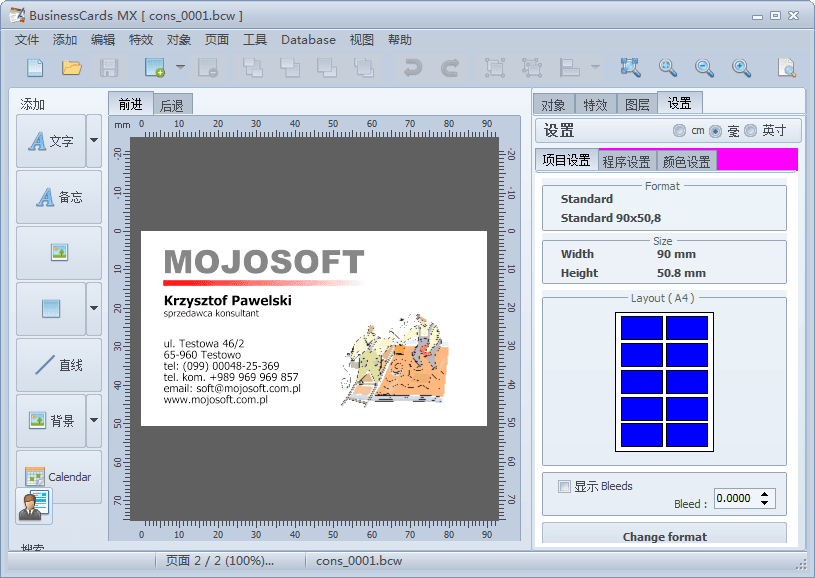This screenshot has height=578, width=815.
Task: Click the fourth object order icon
Action: point(364,68)
